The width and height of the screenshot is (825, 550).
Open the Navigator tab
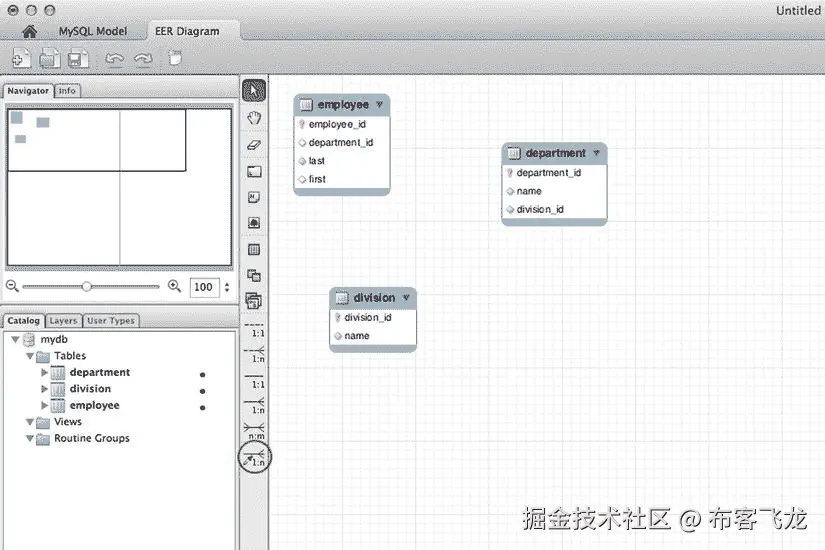pyautogui.click(x=28, y=91)
